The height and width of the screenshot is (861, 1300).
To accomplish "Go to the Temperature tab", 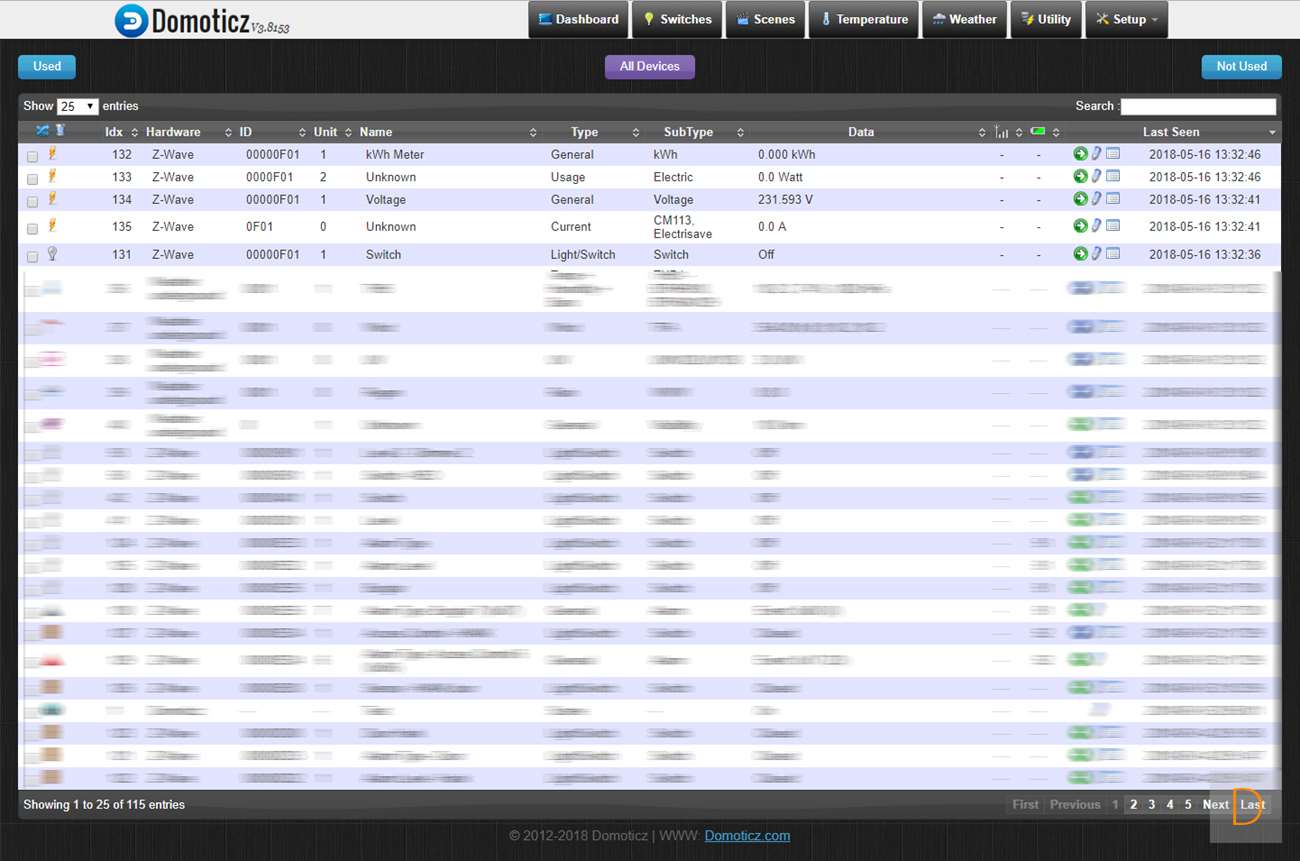I will pos(863,20).
